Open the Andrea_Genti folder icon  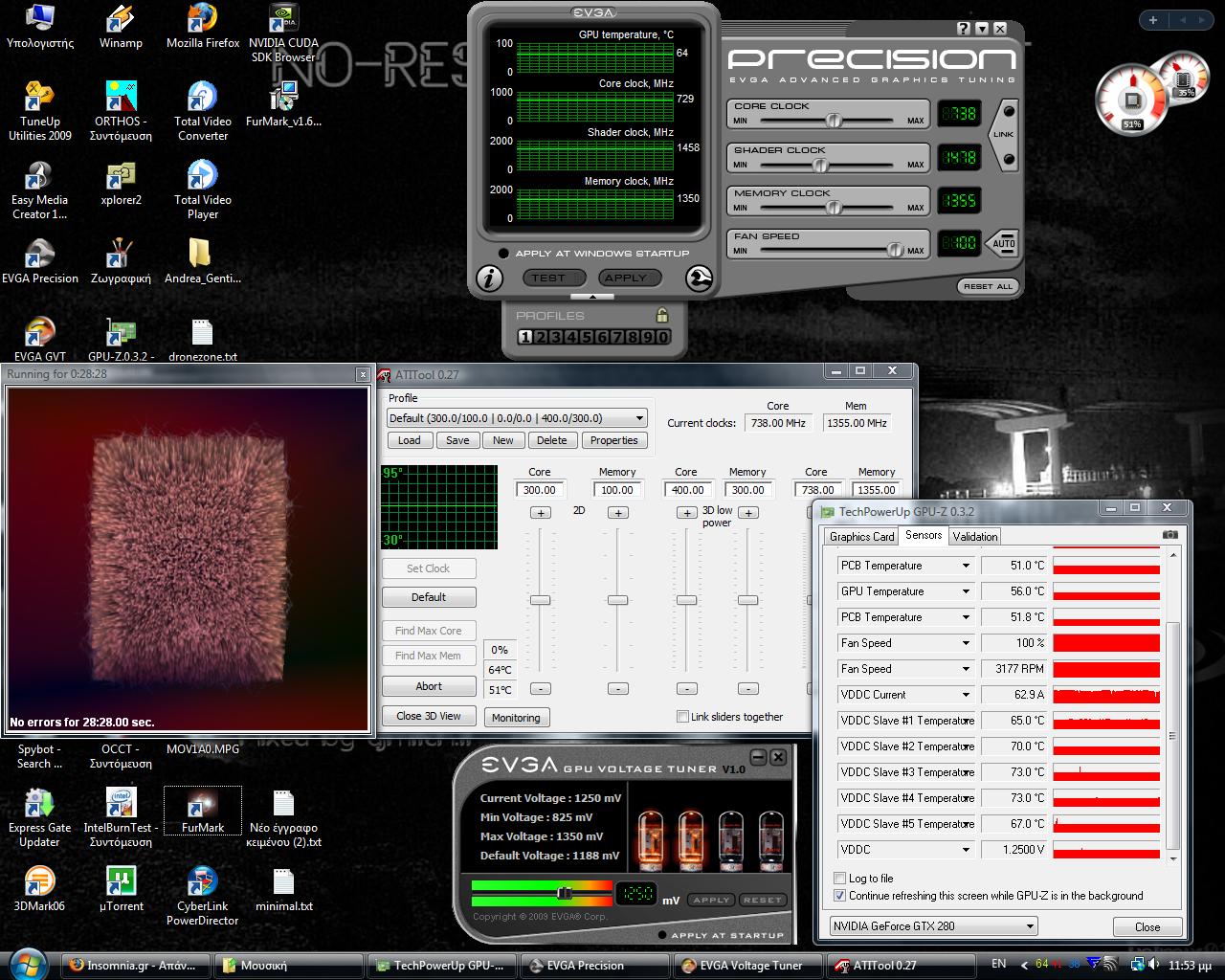203,262
